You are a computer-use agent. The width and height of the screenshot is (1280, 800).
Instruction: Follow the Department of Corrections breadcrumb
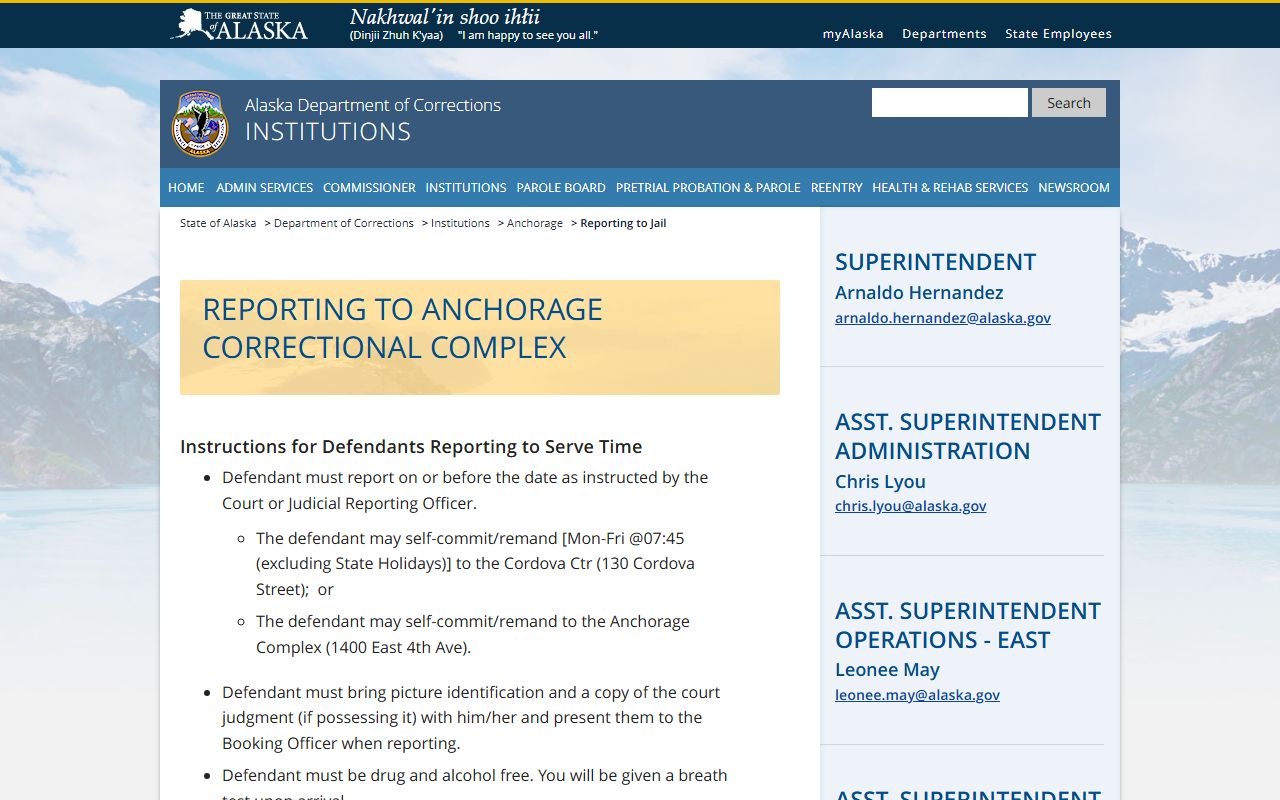point(344,223)
